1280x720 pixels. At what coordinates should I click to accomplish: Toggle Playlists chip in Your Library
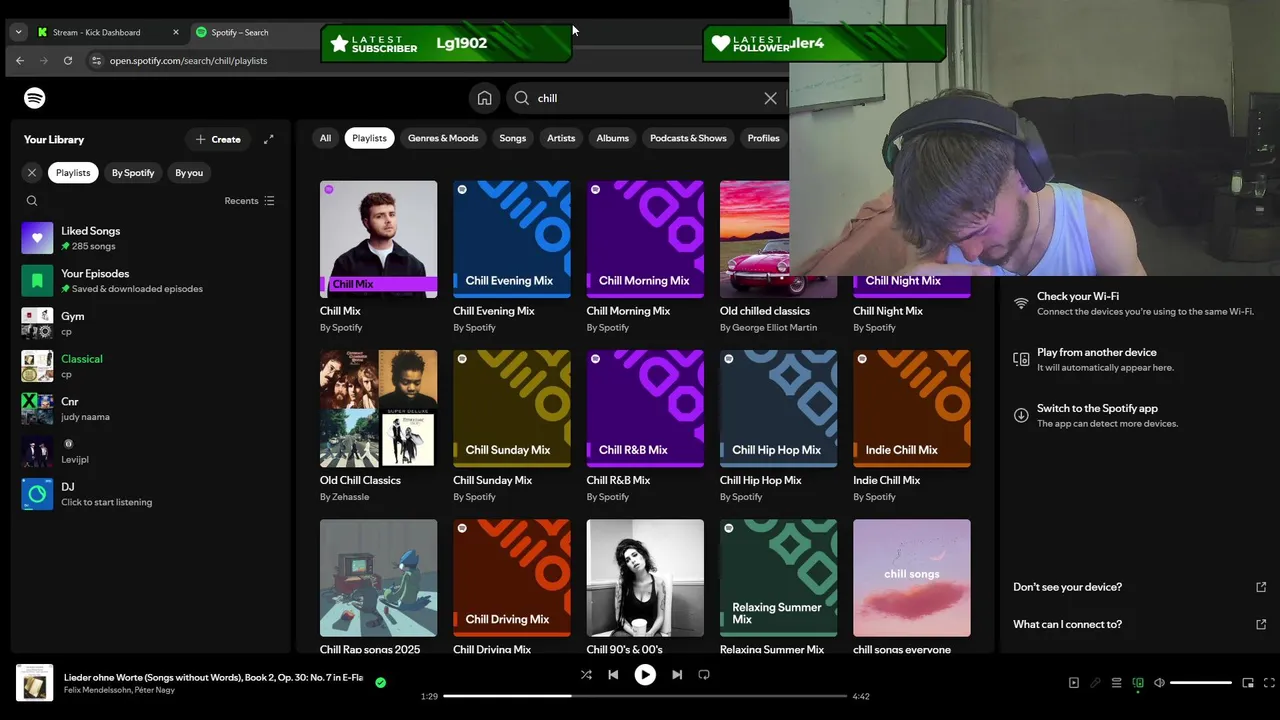coord(73,173)
